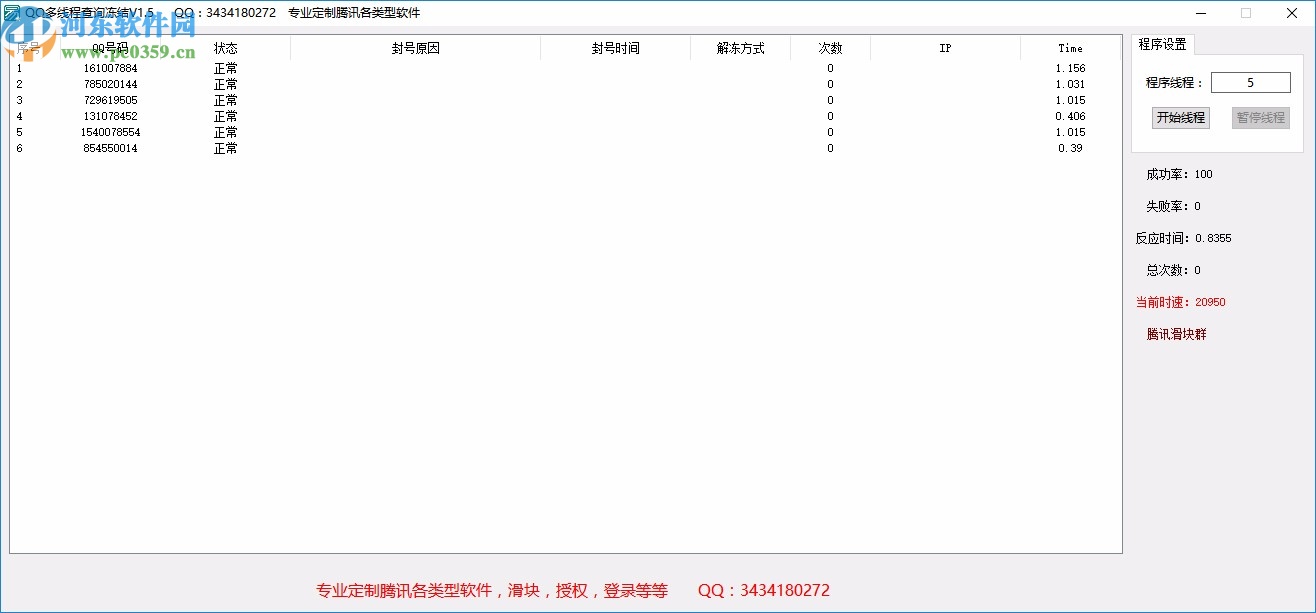Click the 封号原因 column header
The height and width of the screenshot is (613, 1316).
point(414,47)
